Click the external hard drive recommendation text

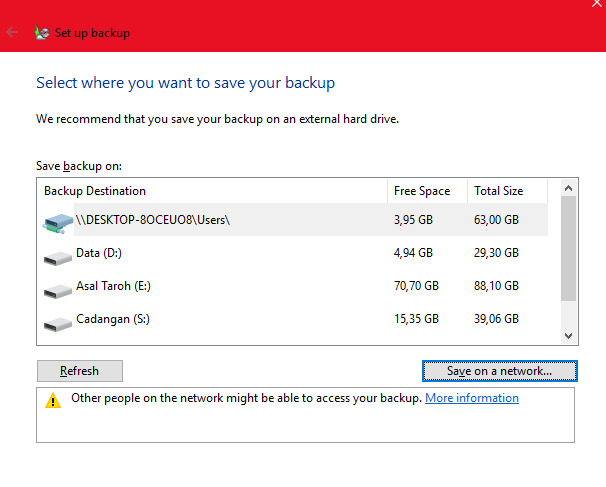pos(217,119)
